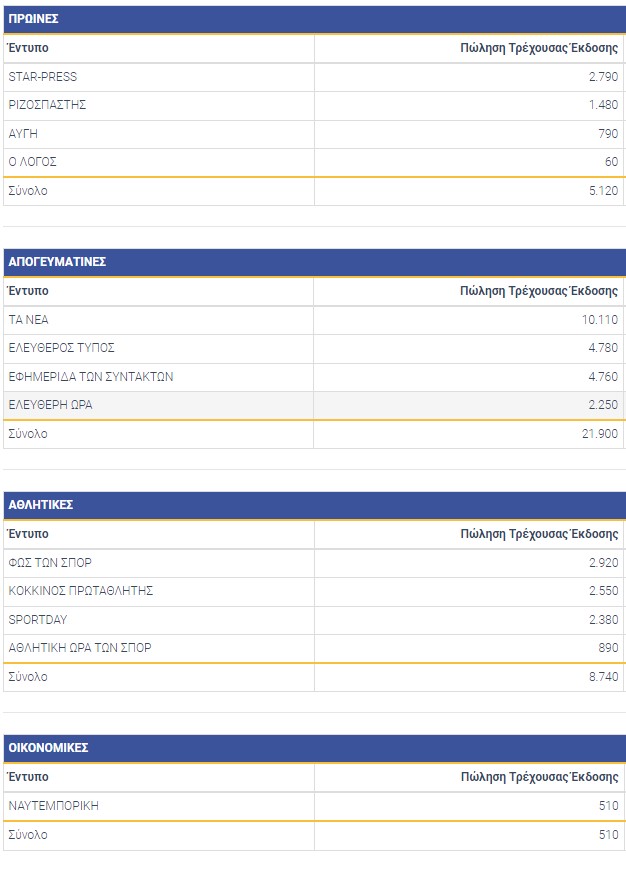
Task: Select the STAR-PRESS row name
Action: click(42, 77)
